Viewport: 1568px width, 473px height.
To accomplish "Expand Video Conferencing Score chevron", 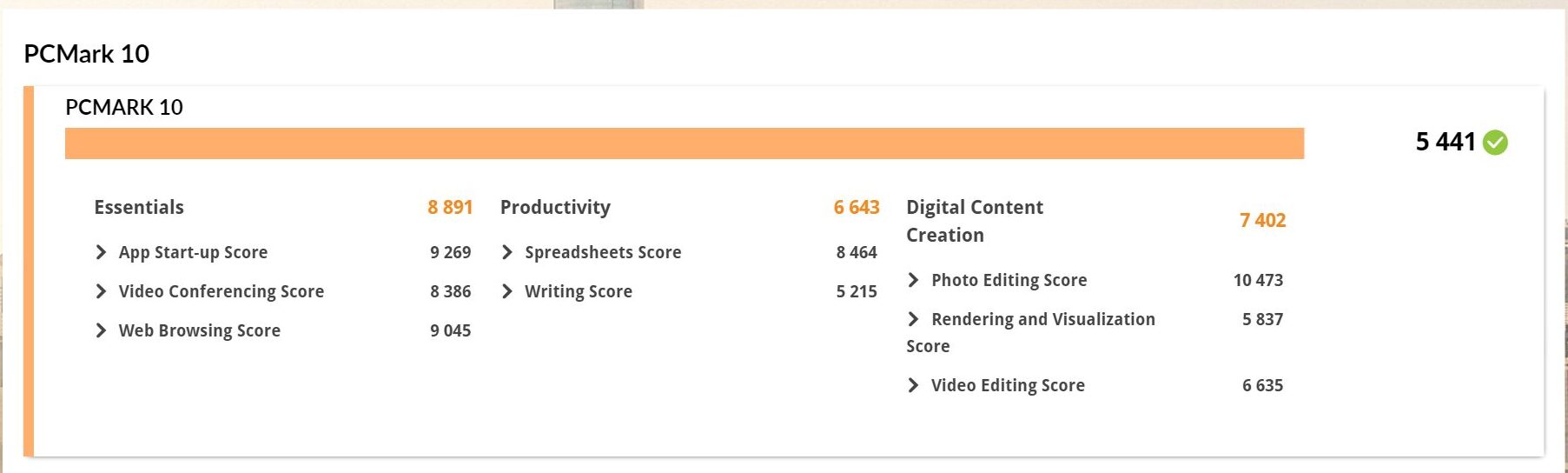I will pos(101,291).
